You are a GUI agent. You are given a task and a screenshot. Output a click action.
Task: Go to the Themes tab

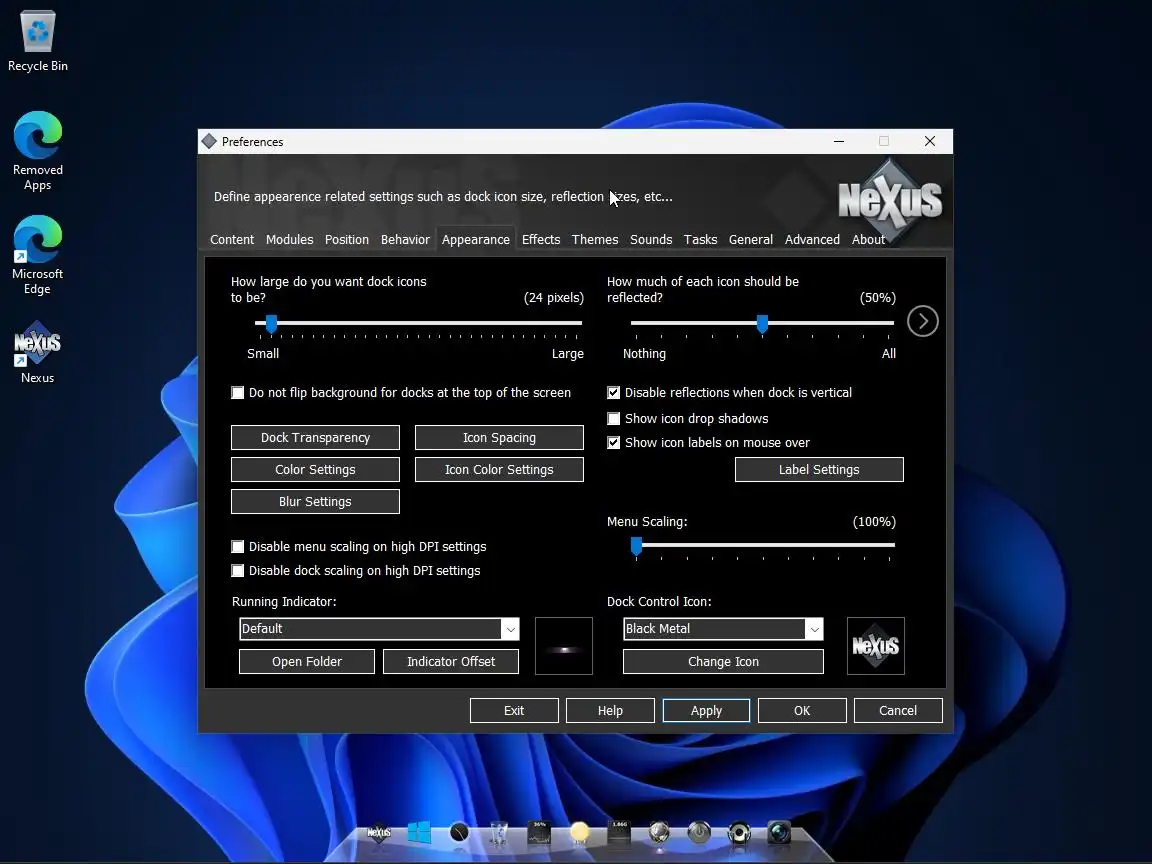pyautogui.click(x=595, y=240)
